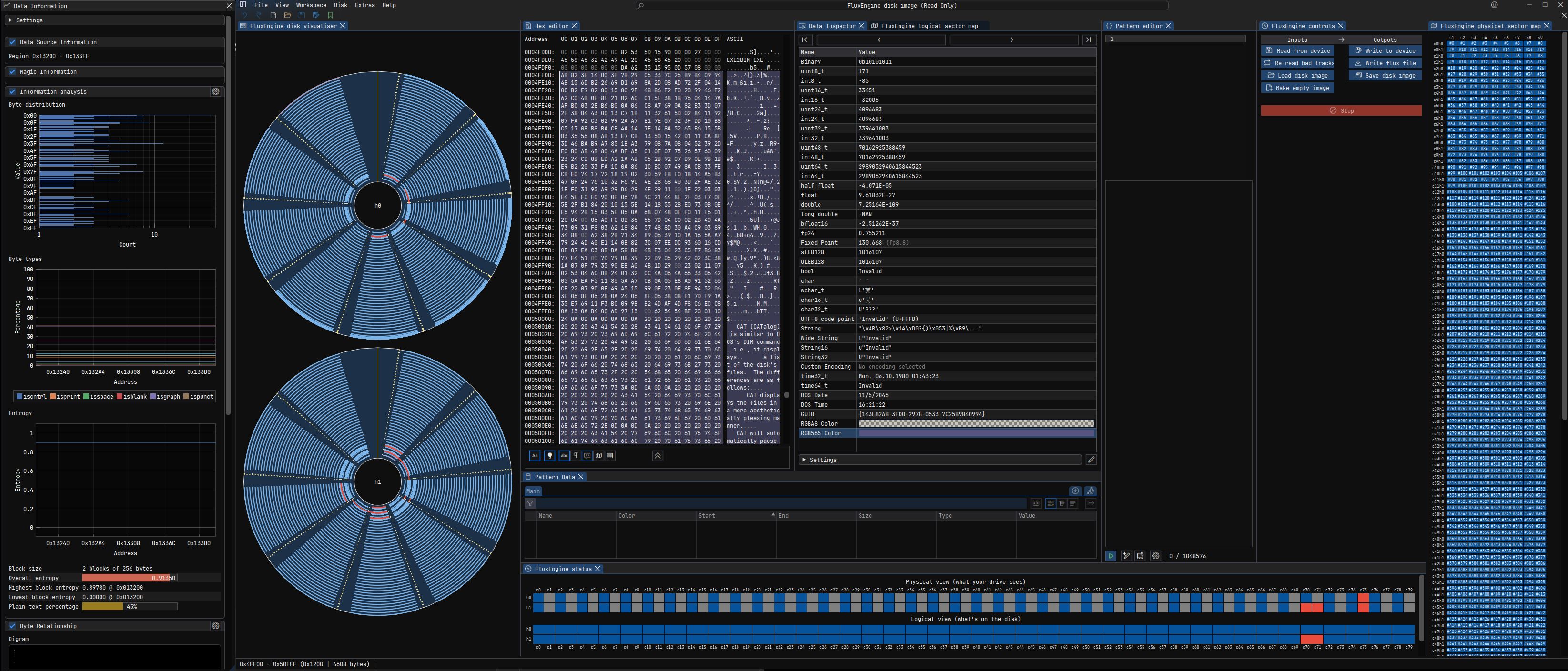
Task: Toggle the Magic Information checkbox
Action: pyautogui.click(x=12, y=72)
